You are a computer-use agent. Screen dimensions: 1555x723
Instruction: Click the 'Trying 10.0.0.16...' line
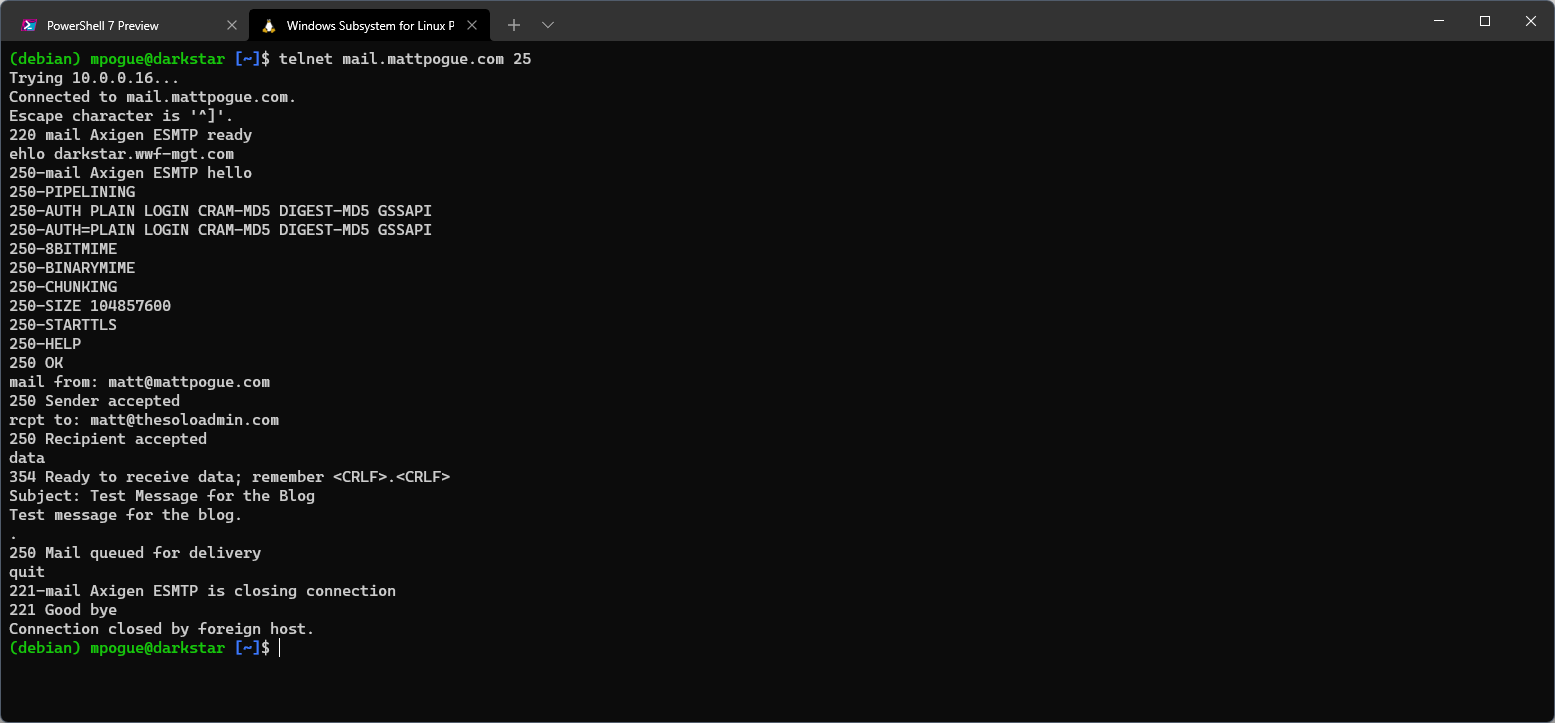(x=95, y=78)
